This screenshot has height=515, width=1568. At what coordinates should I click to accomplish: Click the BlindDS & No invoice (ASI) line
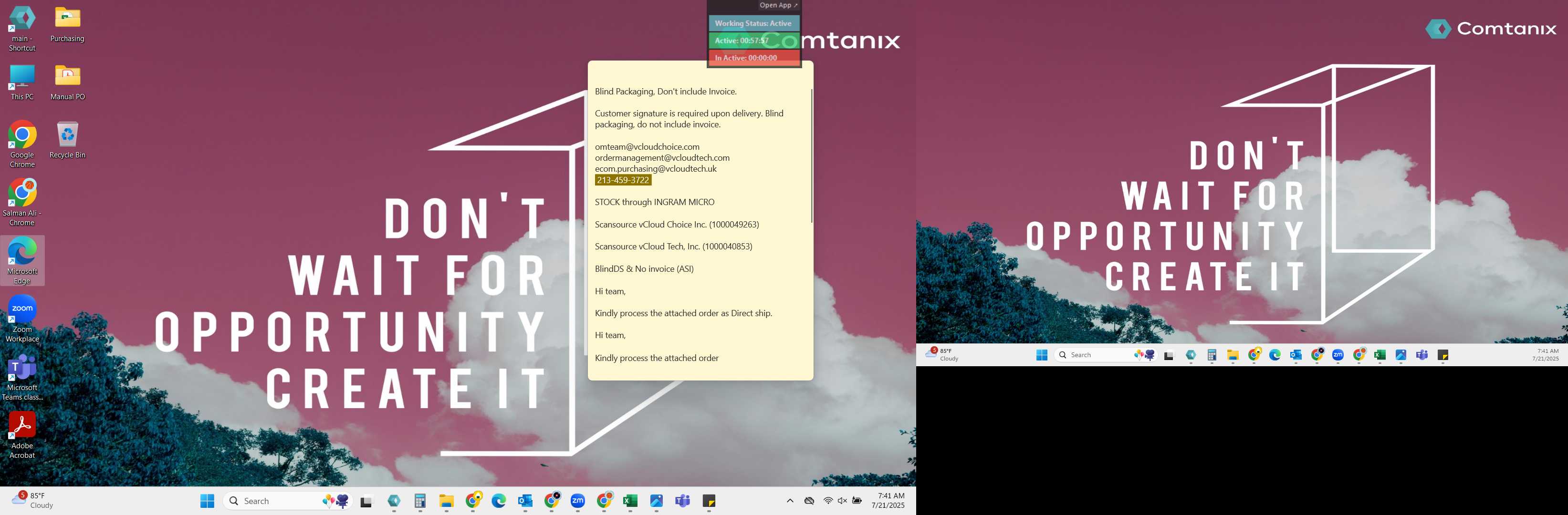click(644, 269)
